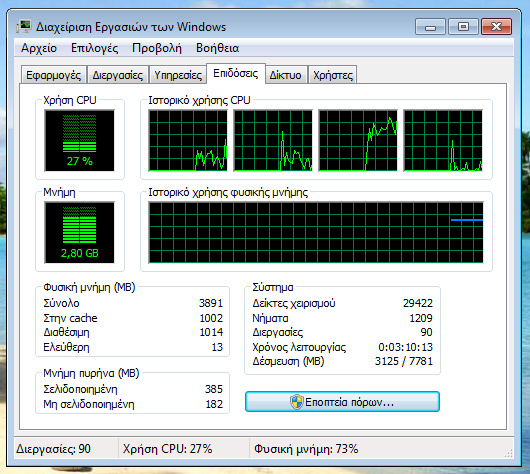
Task: Click the Σύνολo value 3891
Action: pyautogui.click(x=211, y=303)
